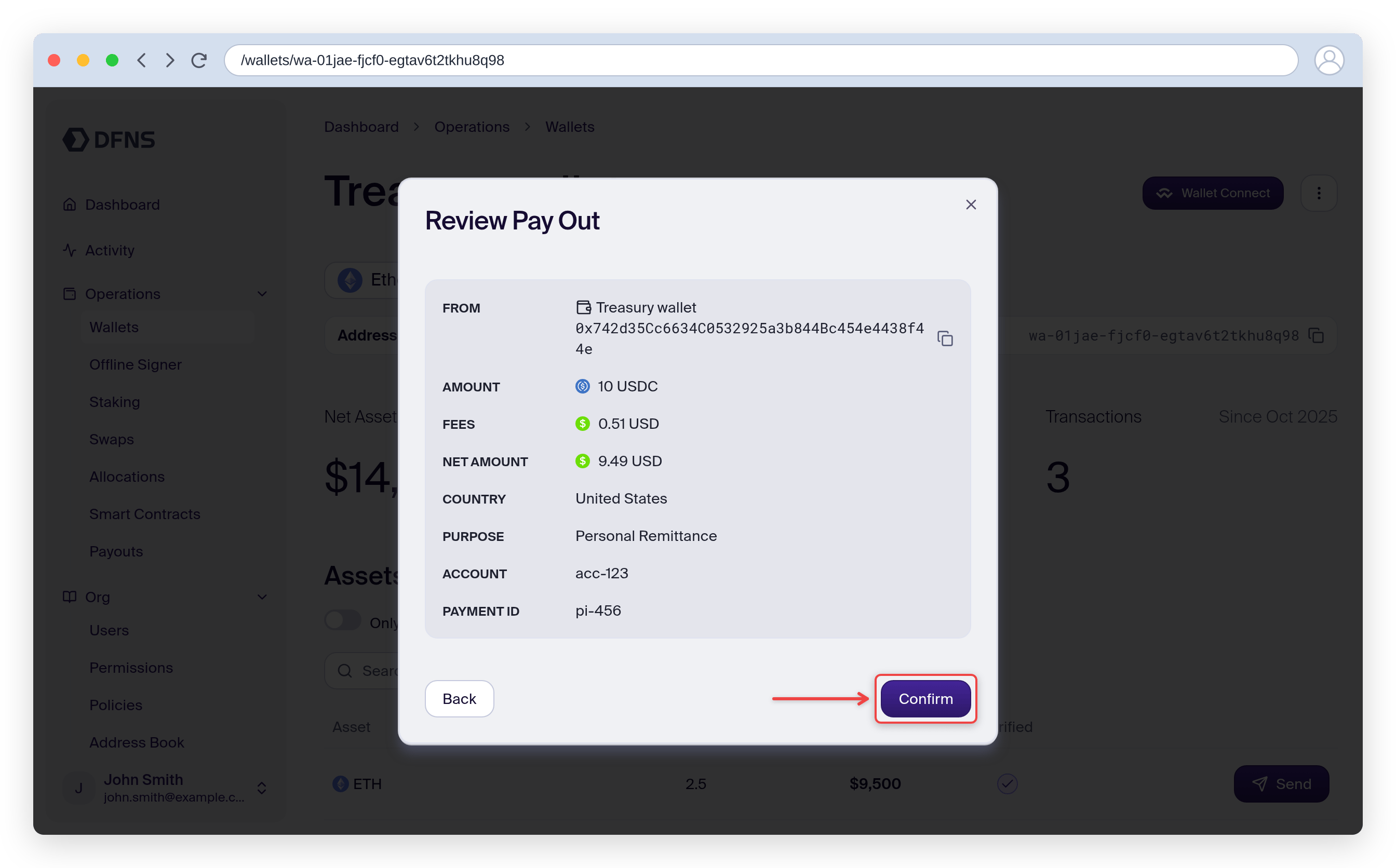Click the 'pi-456' payment ID value
This screenshot has width=1396, height=868.
(598, 611)
